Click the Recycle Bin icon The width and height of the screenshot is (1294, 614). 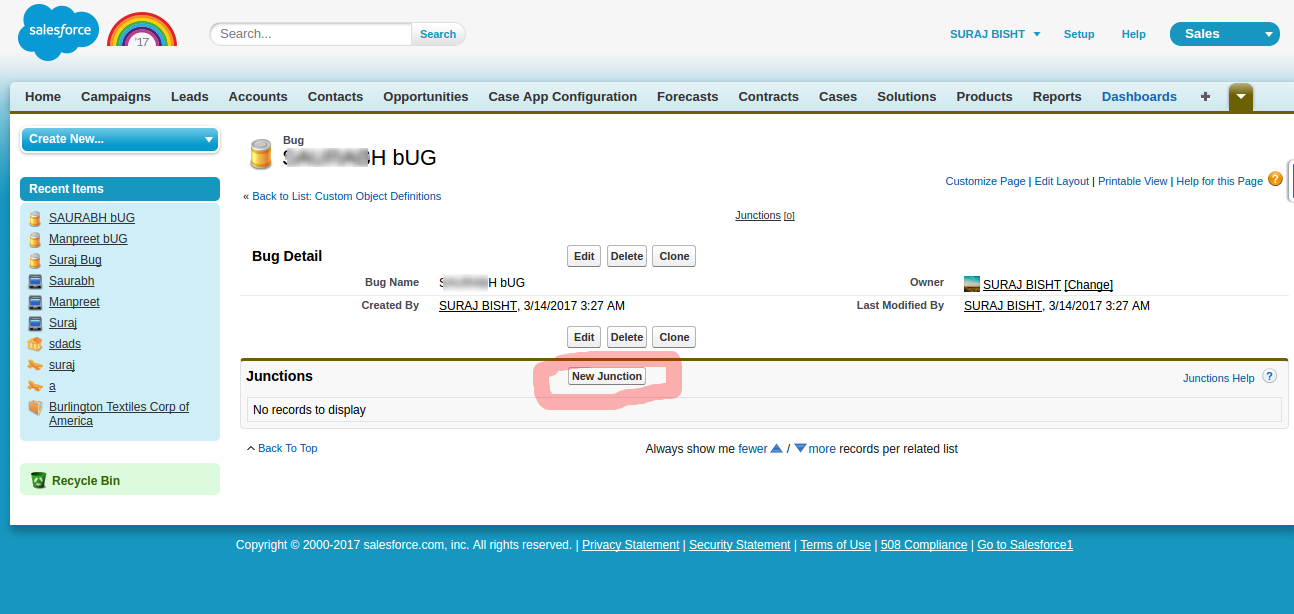(39, 481)
